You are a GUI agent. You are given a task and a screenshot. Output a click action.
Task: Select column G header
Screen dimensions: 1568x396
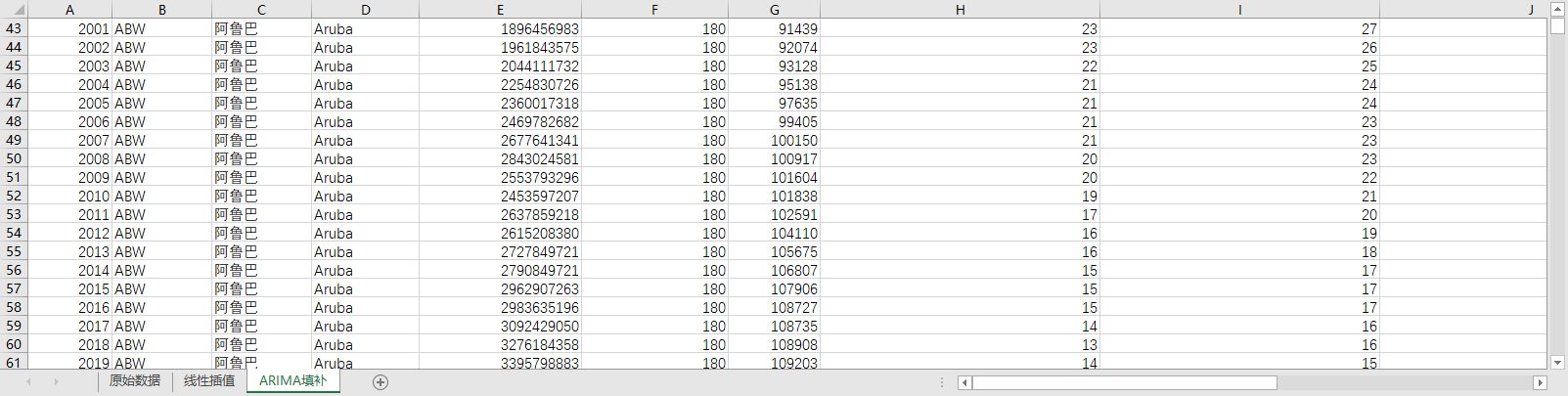pos(774,10)
